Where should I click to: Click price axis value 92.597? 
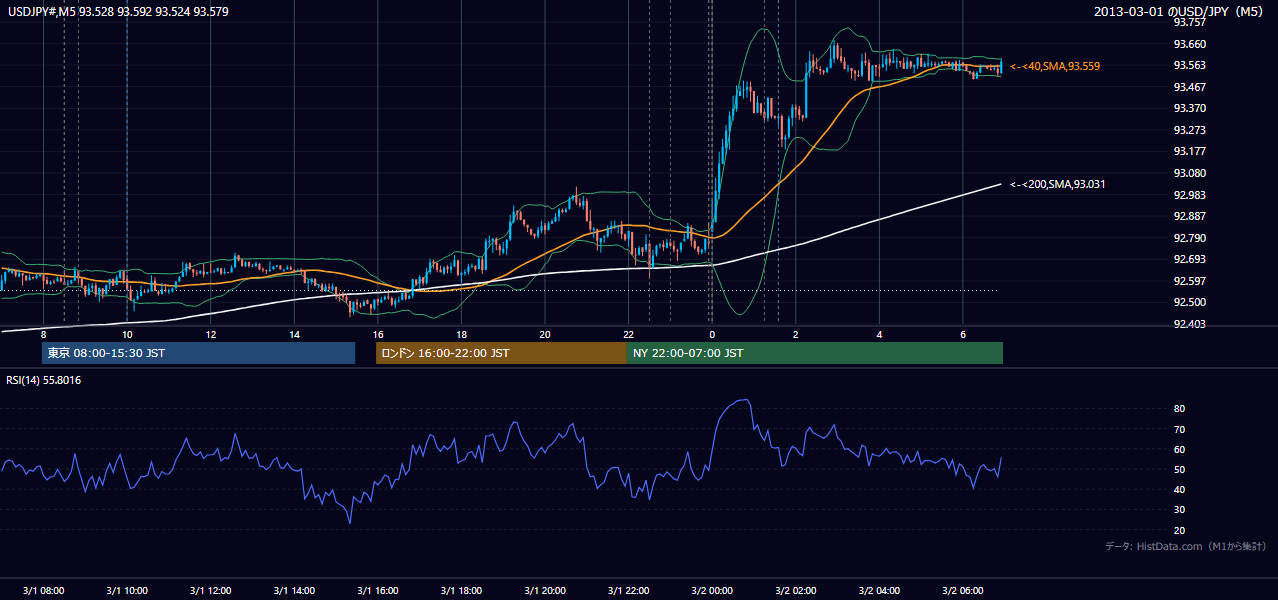[1189, 281]
